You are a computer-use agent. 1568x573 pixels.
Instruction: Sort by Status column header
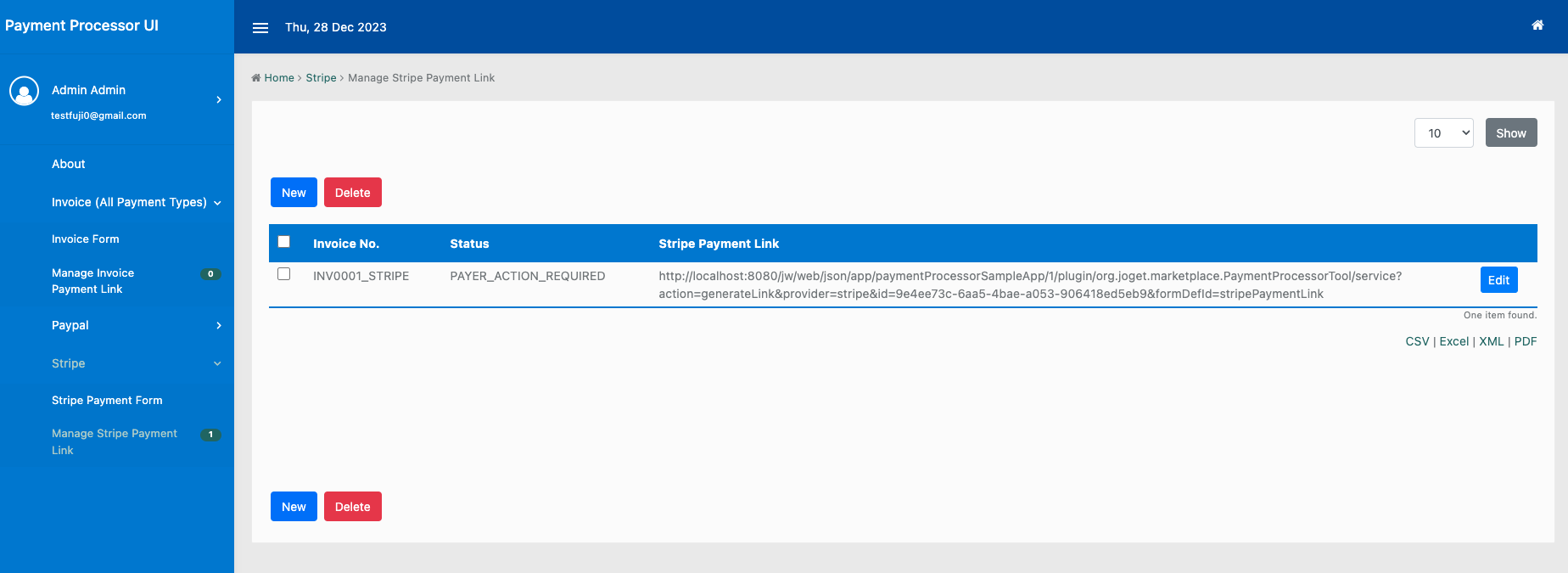point(469,244)
